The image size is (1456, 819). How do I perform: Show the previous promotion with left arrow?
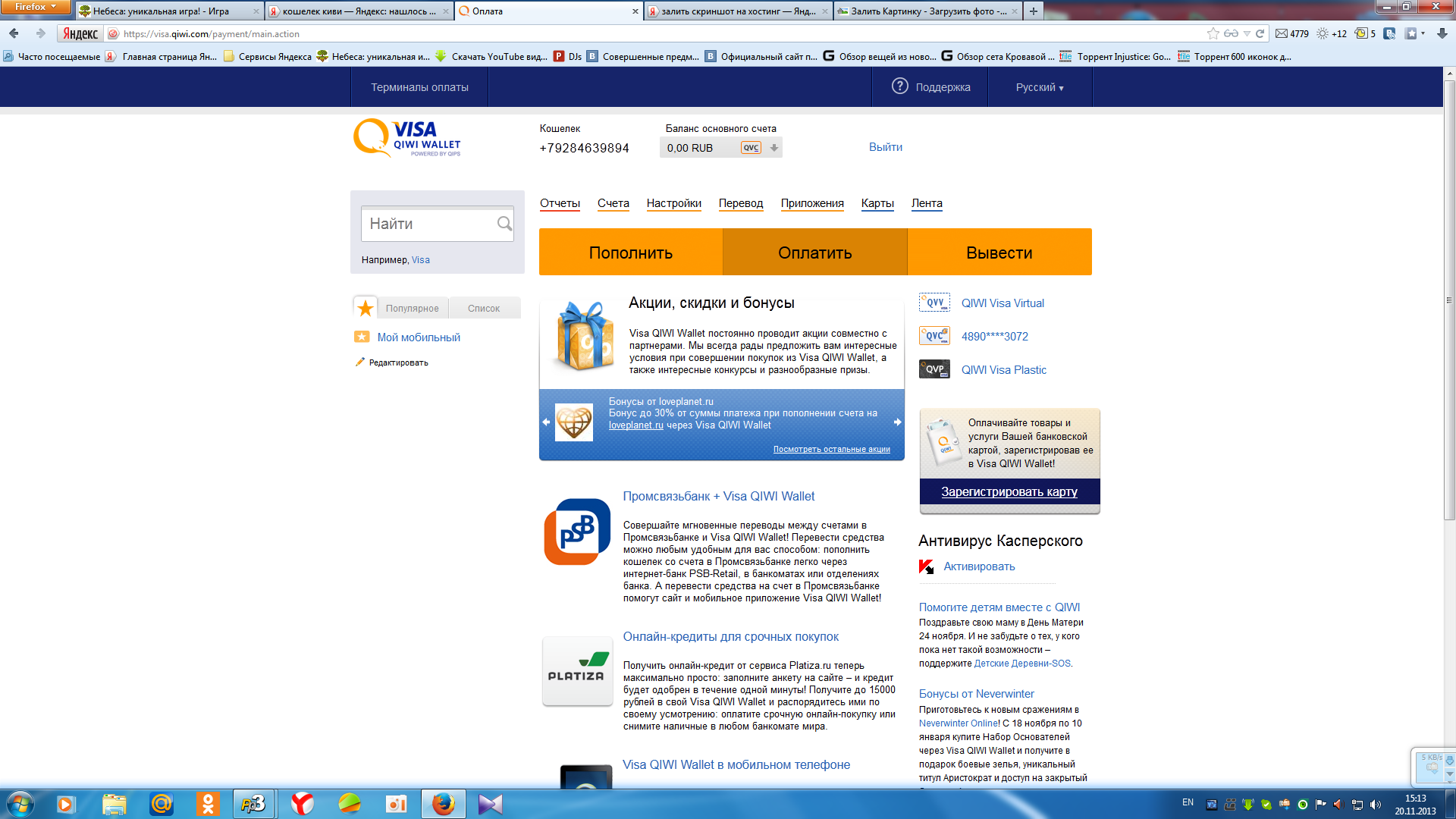(x=546, y=422)
